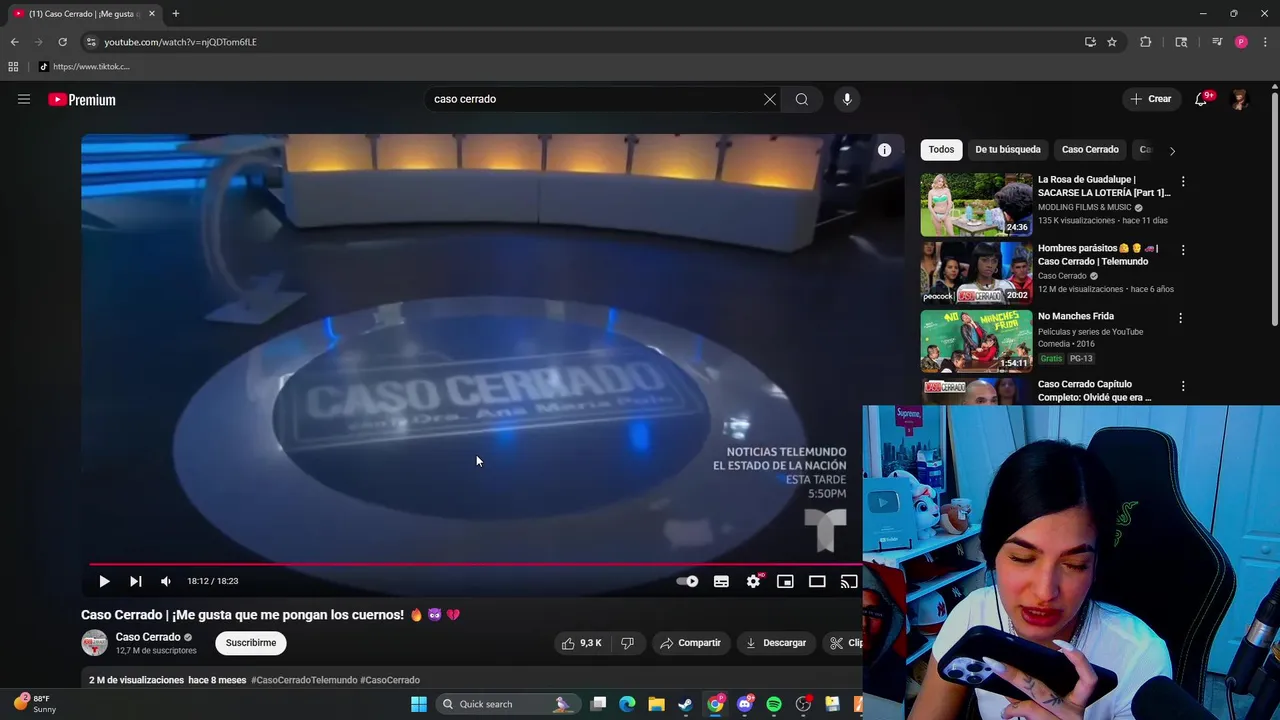Skip to the next video
Image resolution: width=1280 pixels, height=720 pixels.
pyautogui.click(x=135, y=581)
